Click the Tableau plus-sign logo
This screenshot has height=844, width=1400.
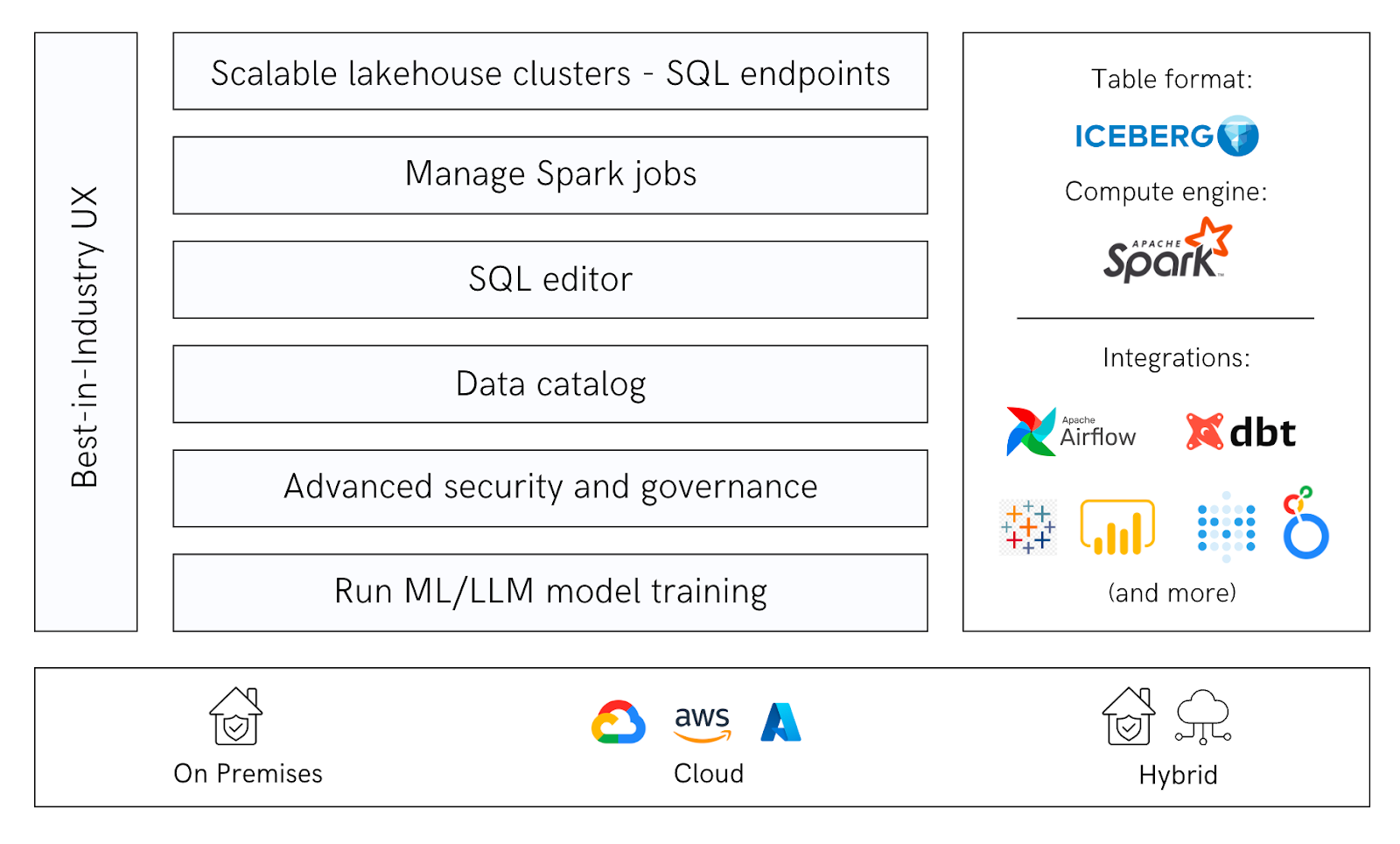(1028, 527)
